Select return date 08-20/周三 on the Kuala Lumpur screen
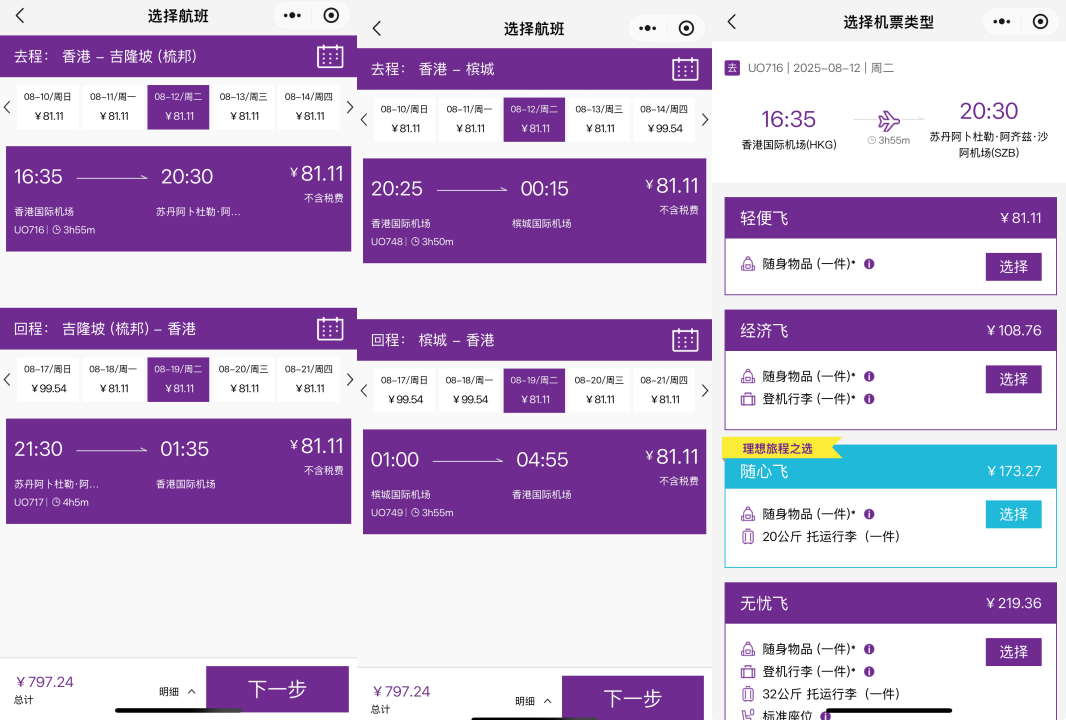The width and height of the screenshot is (1066, 720). click(x=243, y=379)
